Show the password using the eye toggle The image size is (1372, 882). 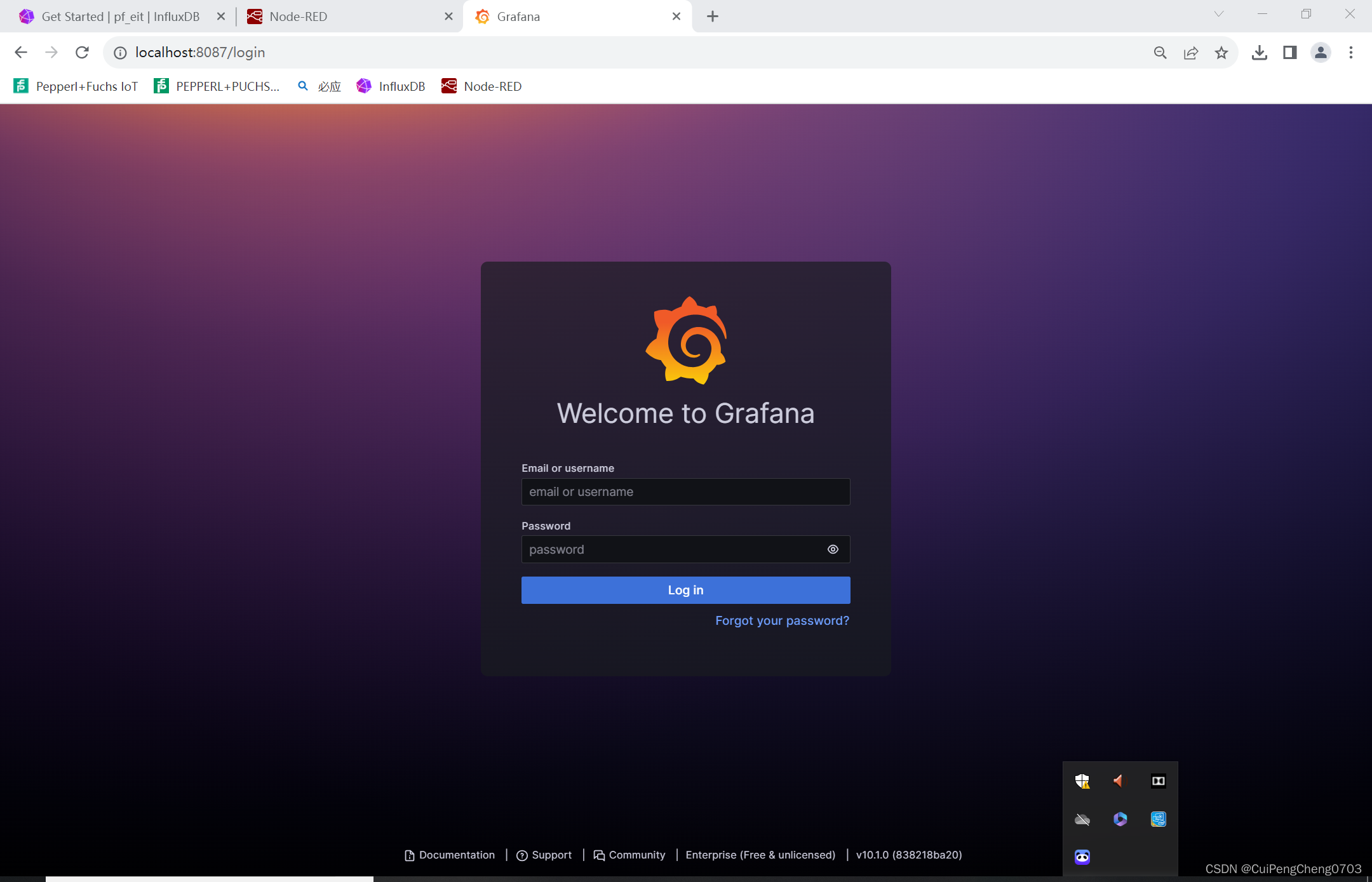pos(832,549)
